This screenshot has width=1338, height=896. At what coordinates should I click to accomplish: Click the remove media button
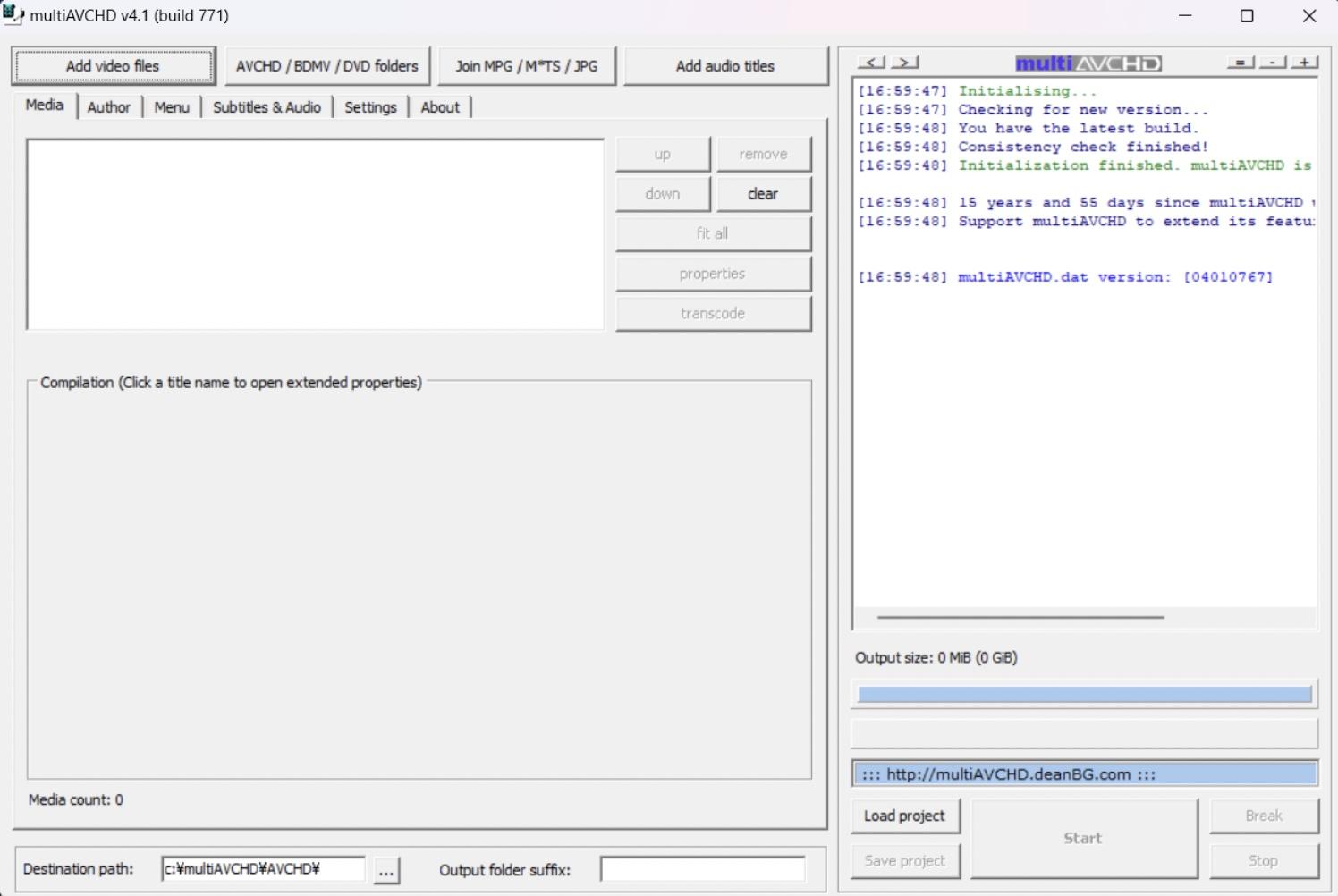(x=764, y=154)
